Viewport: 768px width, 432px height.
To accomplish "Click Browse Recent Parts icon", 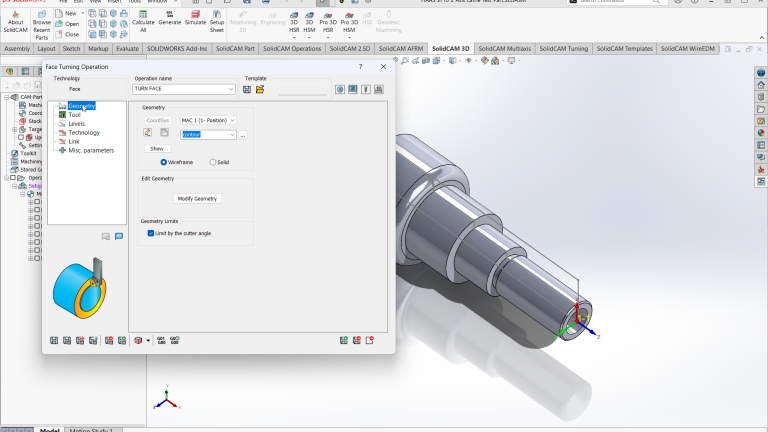I will point(42,25).
